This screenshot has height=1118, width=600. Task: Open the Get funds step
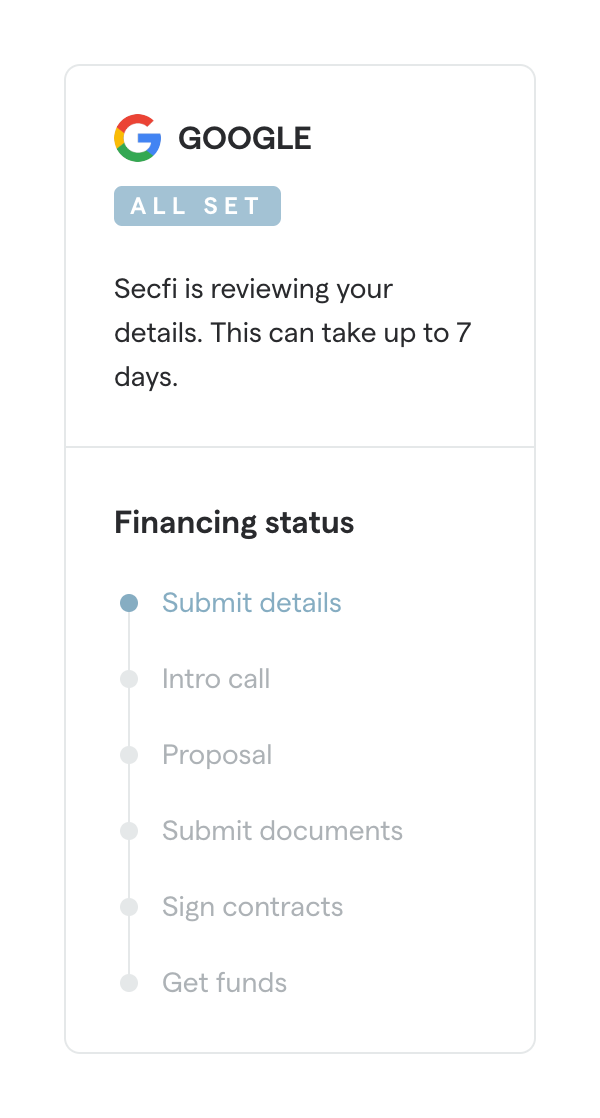tap(224, 983)
